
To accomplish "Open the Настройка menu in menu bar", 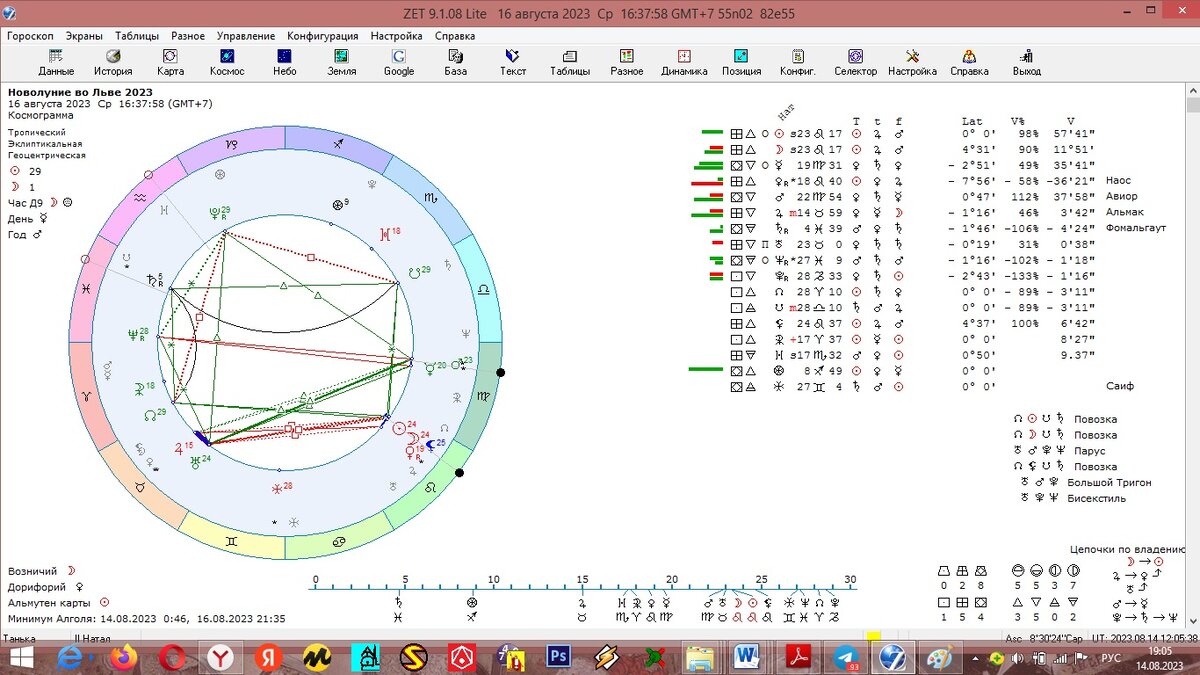I will [398, 35].
